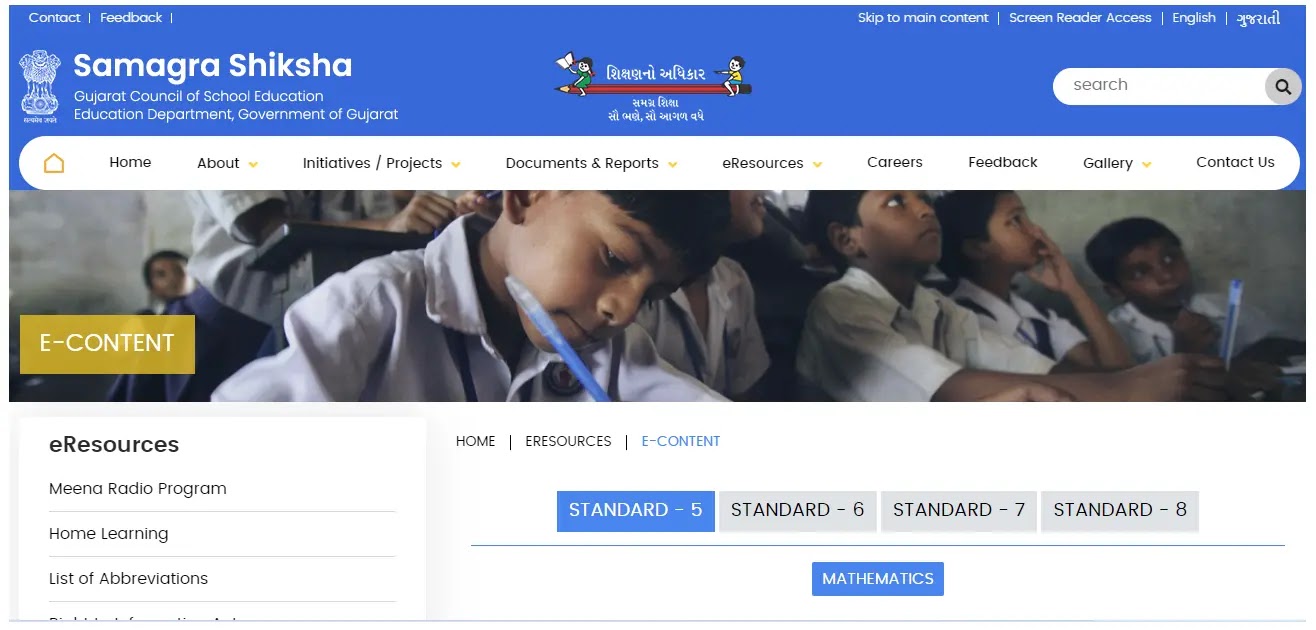Open the Careers menu item
Viewport: 1316px width, 630px height.
895,162
